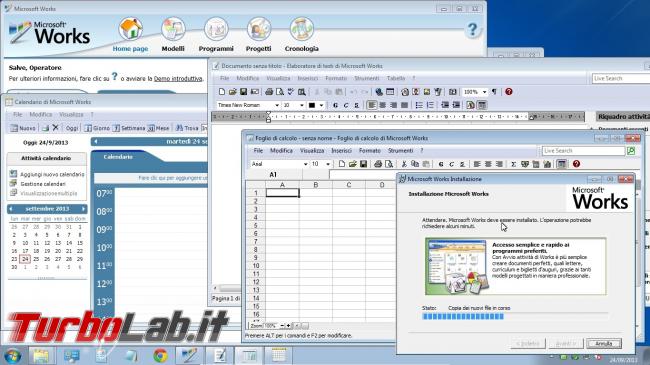The height and width of the screenshot is (365, 650).
Task: Open the Modelli section icon
Action: 173,30
